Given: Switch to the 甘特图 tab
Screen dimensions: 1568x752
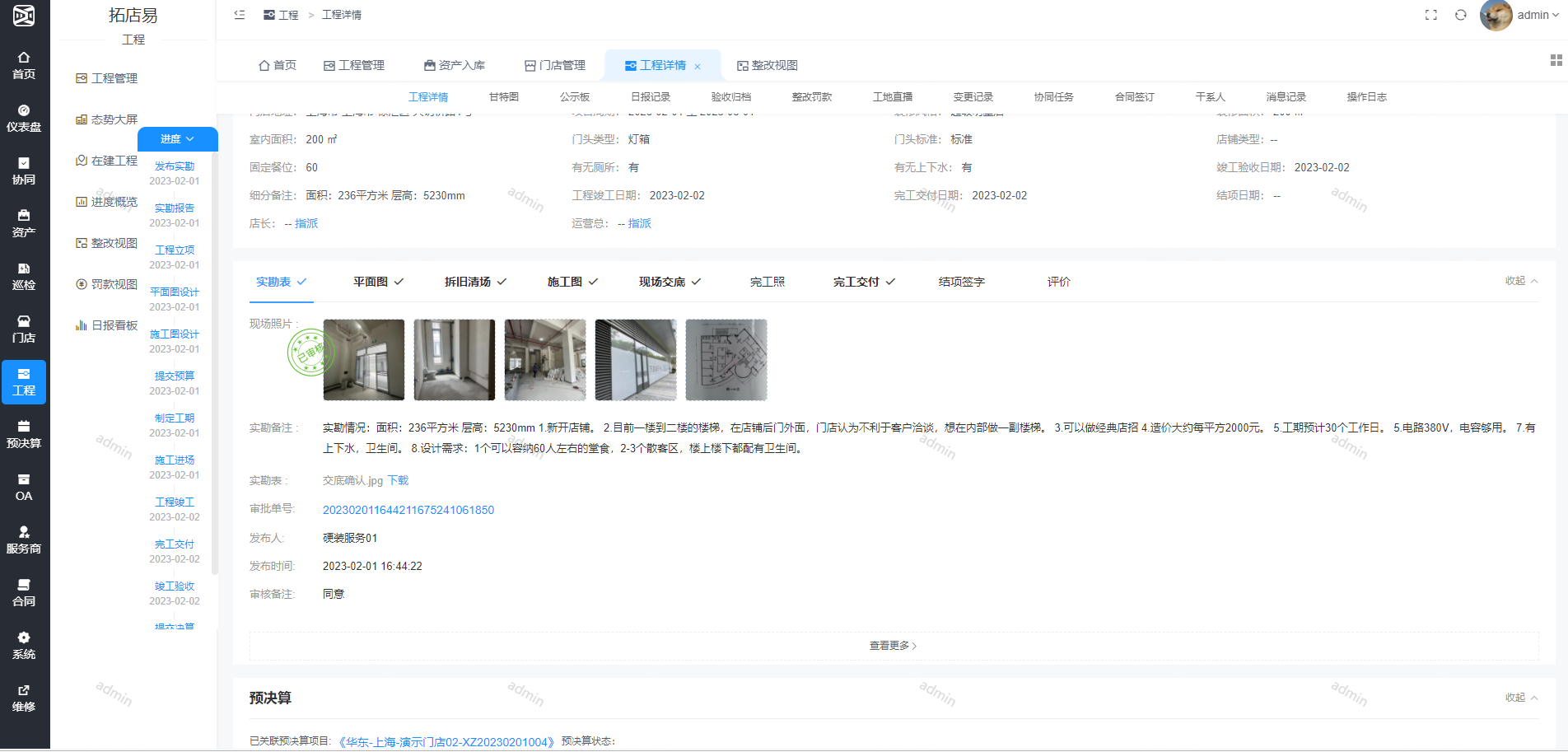Looking at the screenshot, I should pyautogui.click(x=503, y=97).
